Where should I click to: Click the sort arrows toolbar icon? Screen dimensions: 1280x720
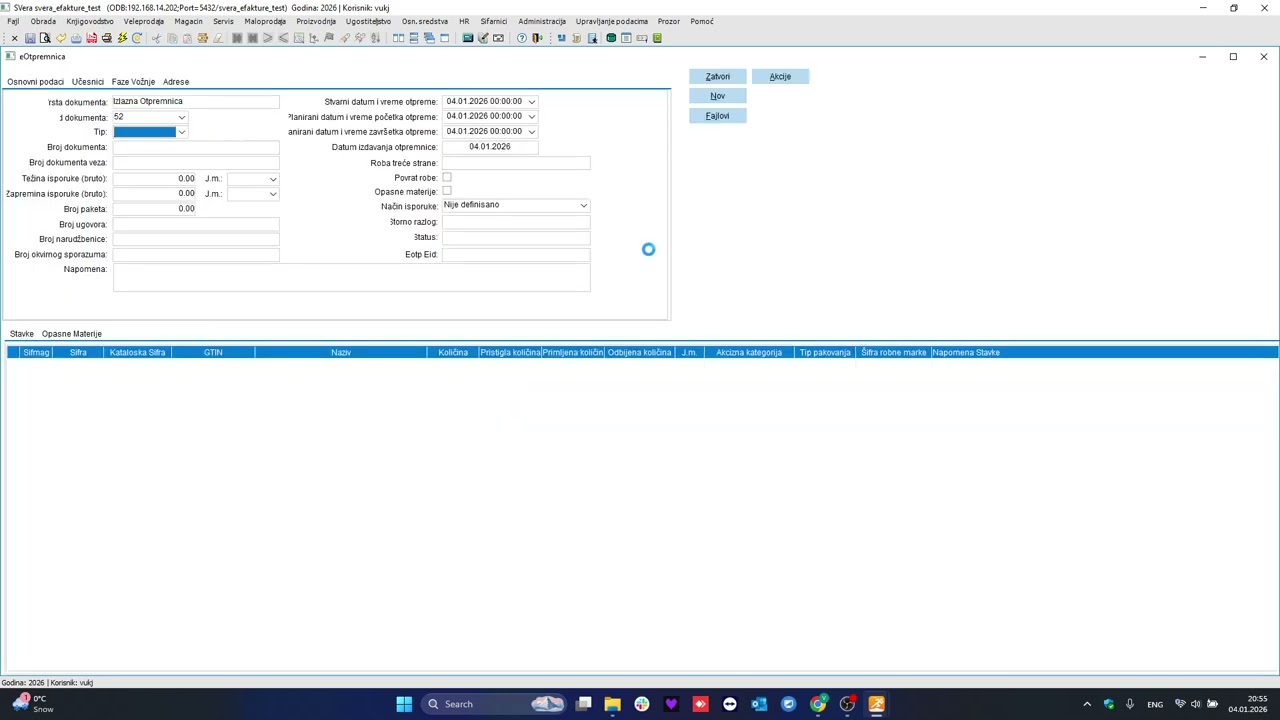click(x=376, y=38)
